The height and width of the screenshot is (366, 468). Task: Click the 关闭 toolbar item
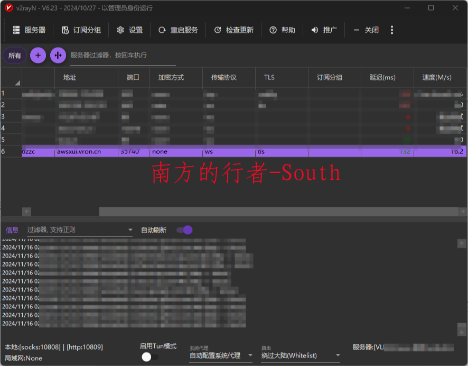[366, 30]
